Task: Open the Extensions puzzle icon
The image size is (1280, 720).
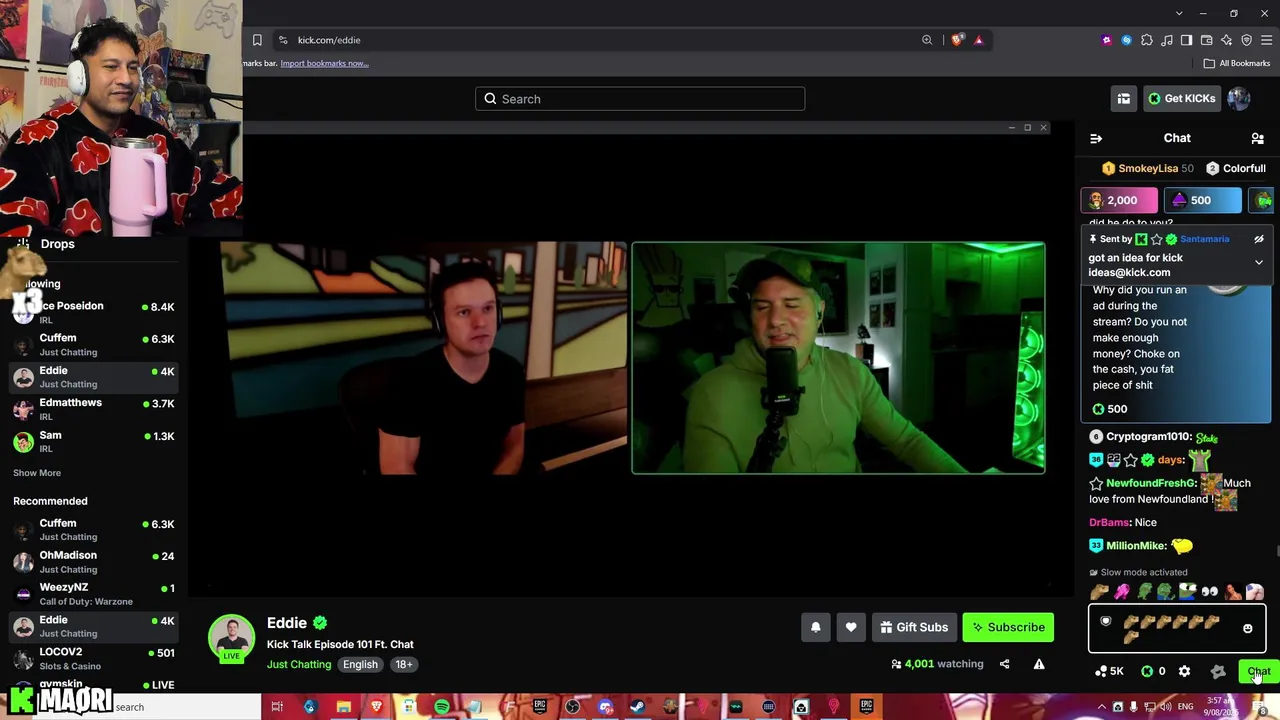Action: [x=1146, y=40]
